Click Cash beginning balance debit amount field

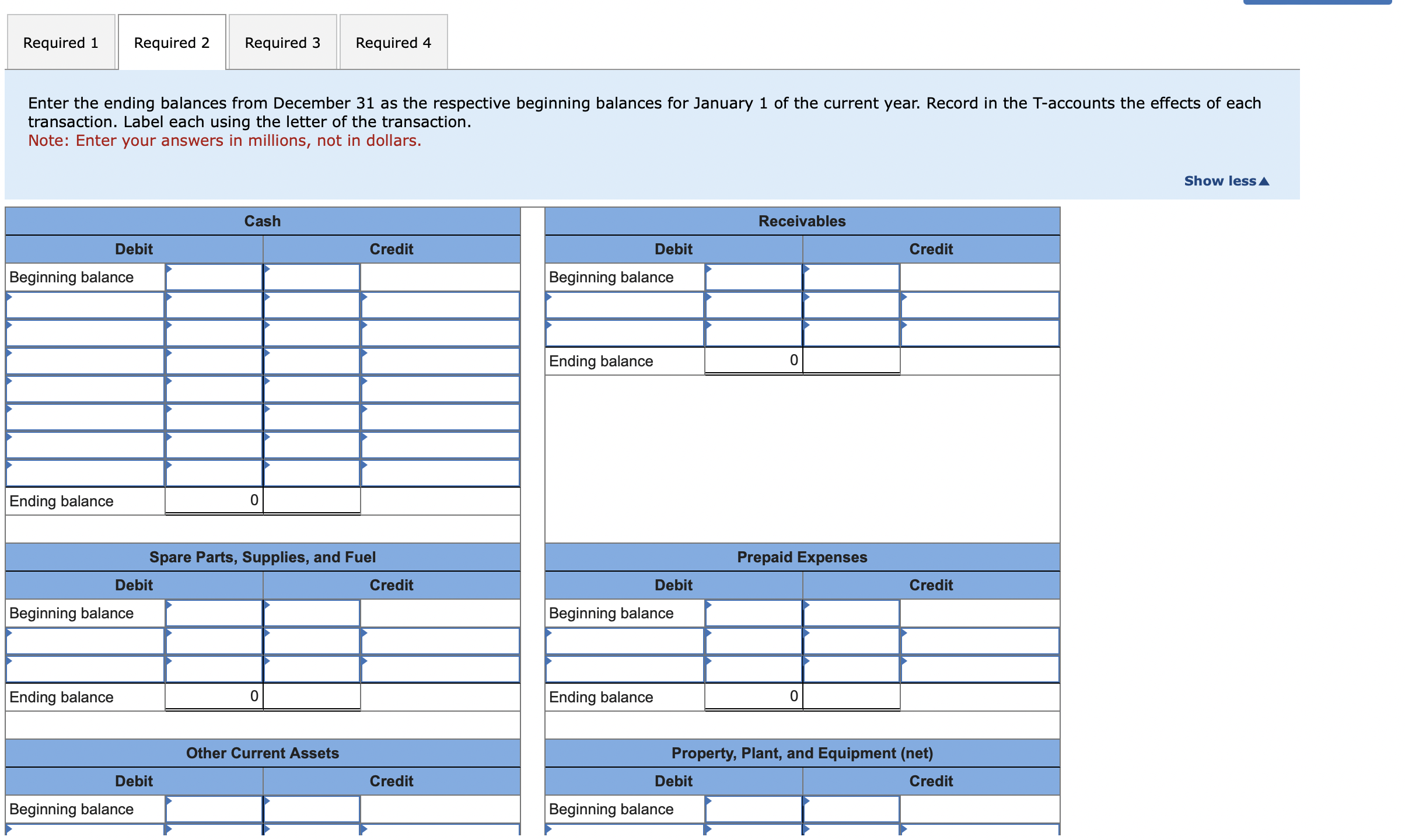point(214,277)
